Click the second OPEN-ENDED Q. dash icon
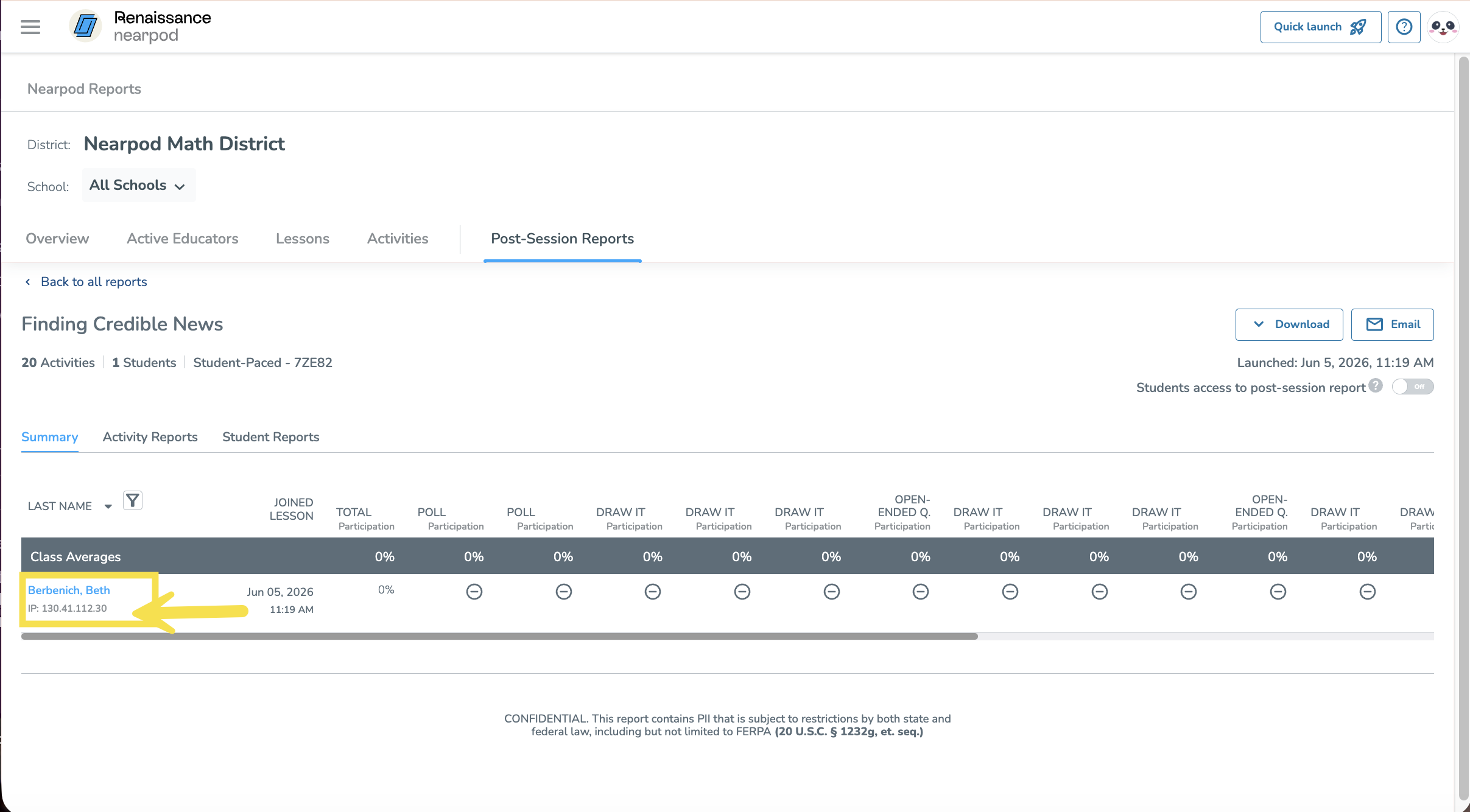Screen dimensions: 1470x812 click(x=1278, y=592)
